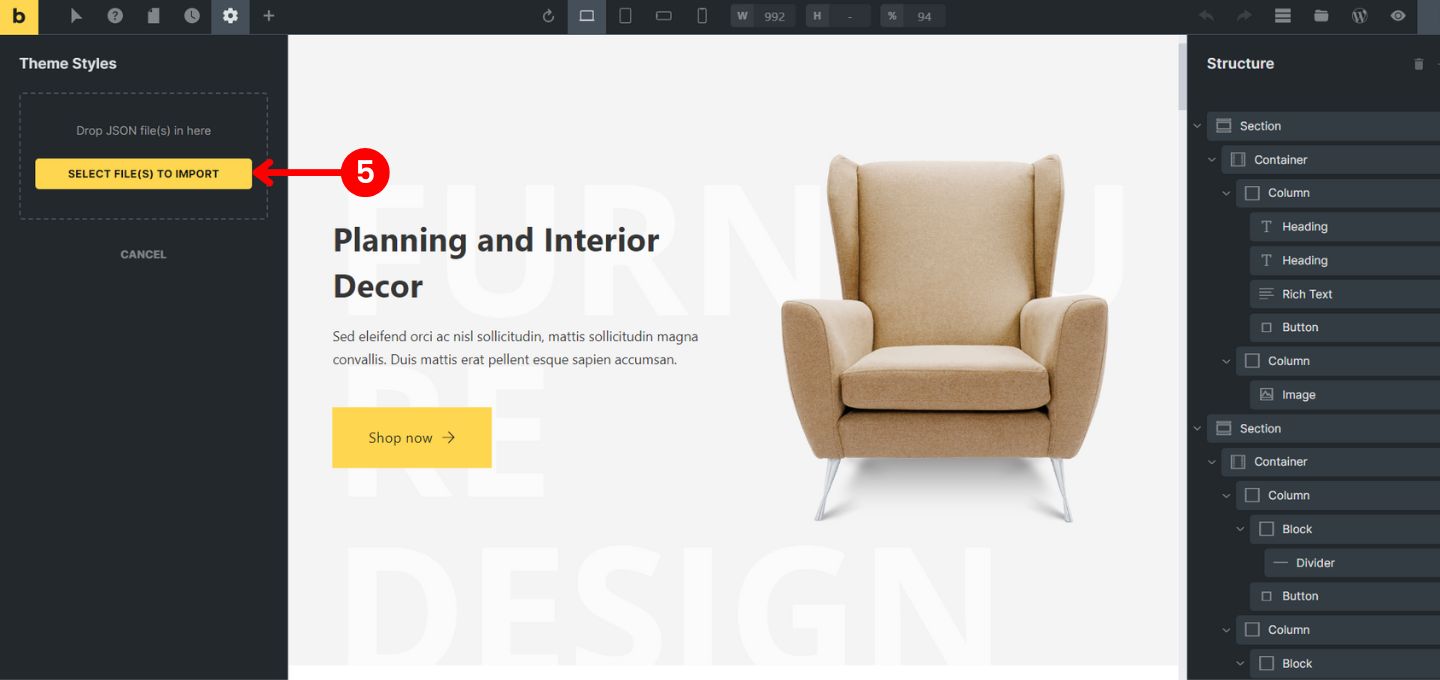Click the canvas width input field
The width and height of the screenshot is (1440, 680).
click(774, 16)
